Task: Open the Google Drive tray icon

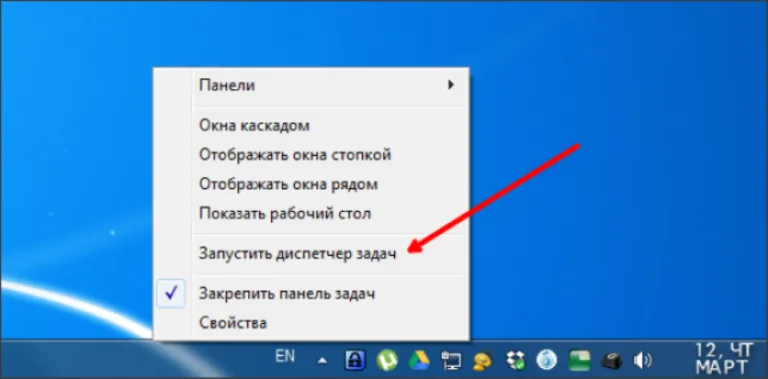Action: coord(419,360)
